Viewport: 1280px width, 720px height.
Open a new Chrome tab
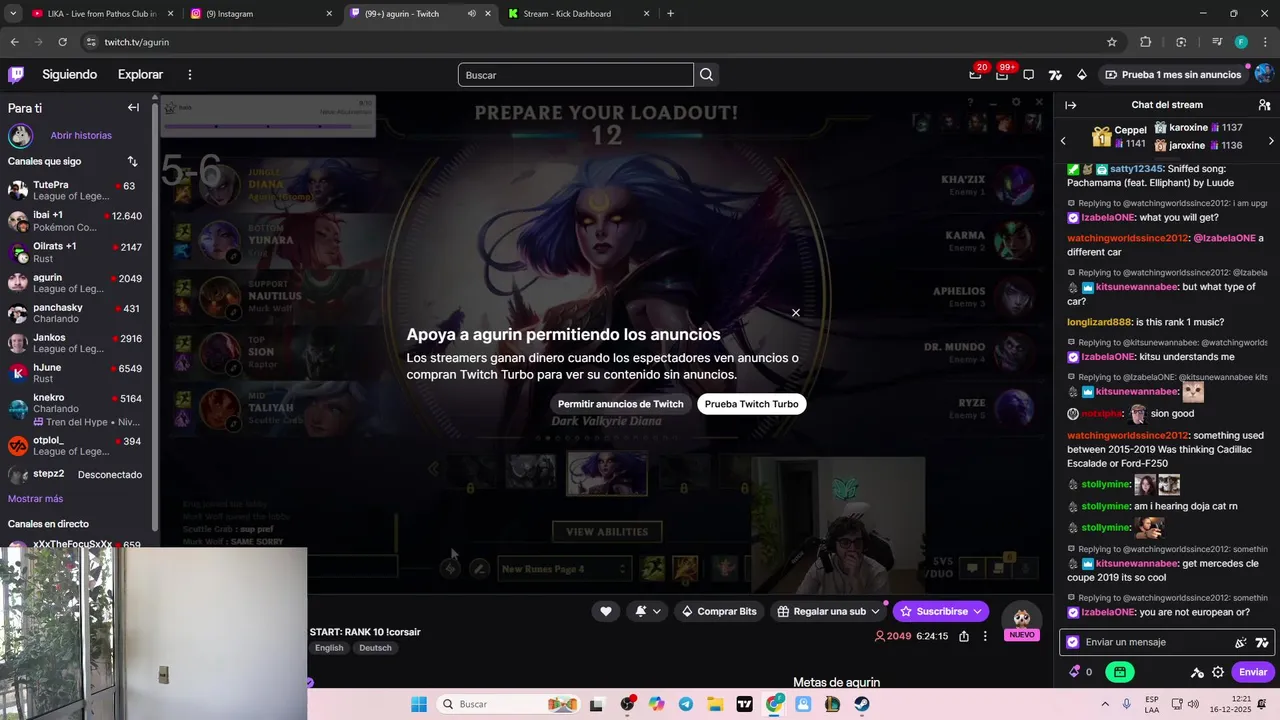(x=670, y=14)
